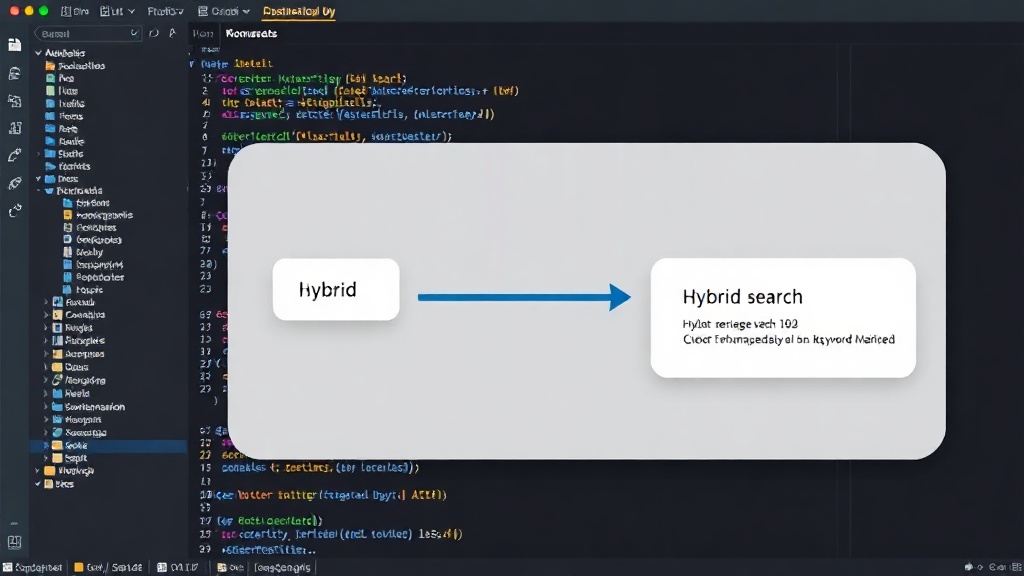
Task: Switch to the inactive editor tab left of the active tab
Action: point(202,33)
